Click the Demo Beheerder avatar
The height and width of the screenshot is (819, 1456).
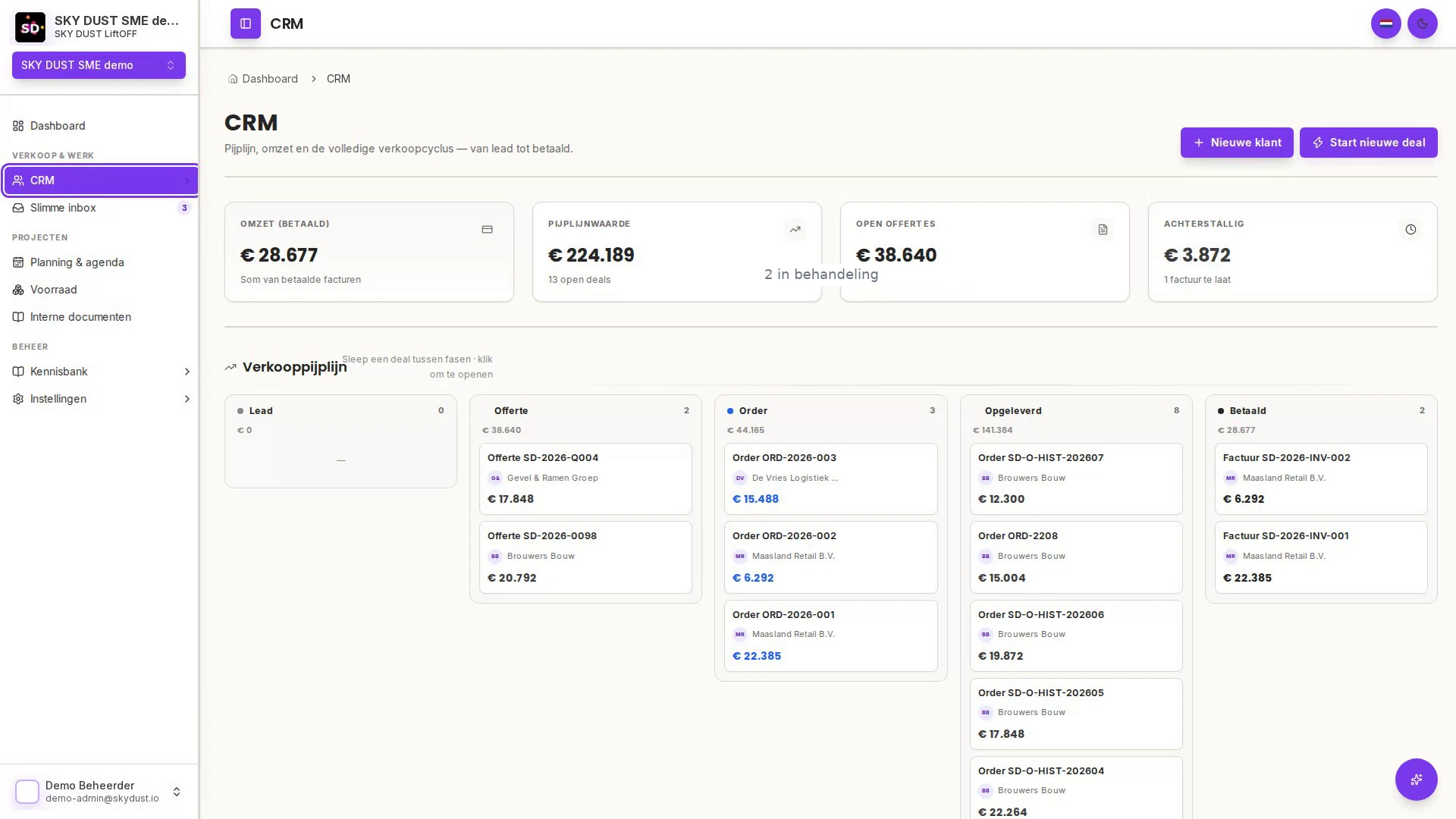27,792
